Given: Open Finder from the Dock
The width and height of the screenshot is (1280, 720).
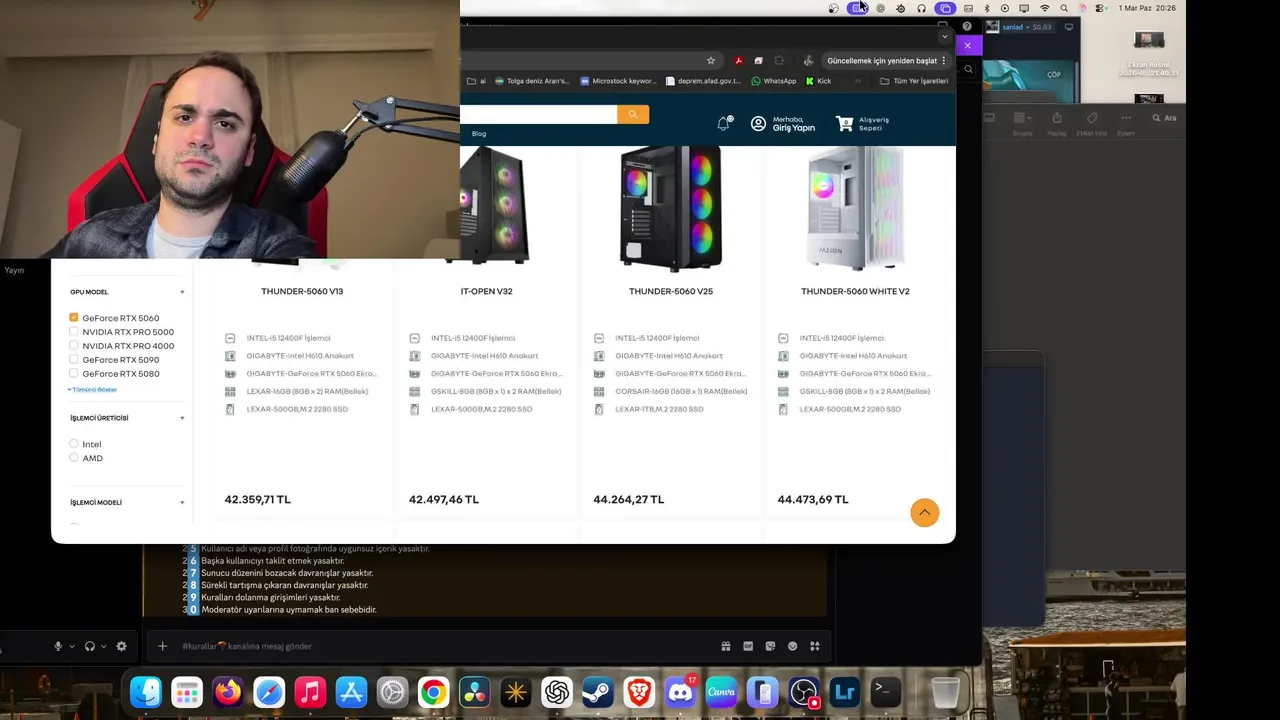Looking at the screenshot, I should point(146,692).
